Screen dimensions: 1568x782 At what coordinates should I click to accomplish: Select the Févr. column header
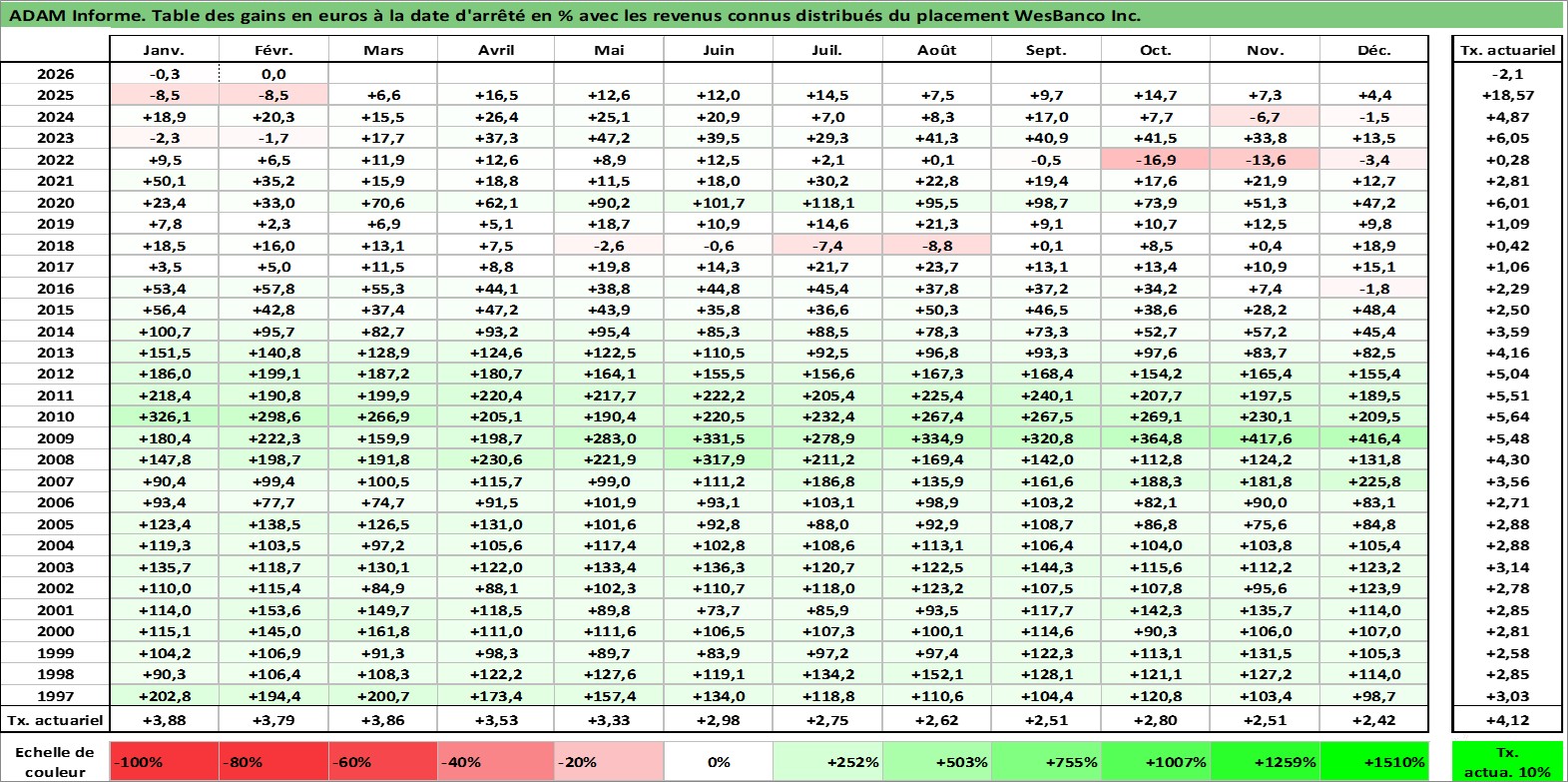click(x=273, y=50)
